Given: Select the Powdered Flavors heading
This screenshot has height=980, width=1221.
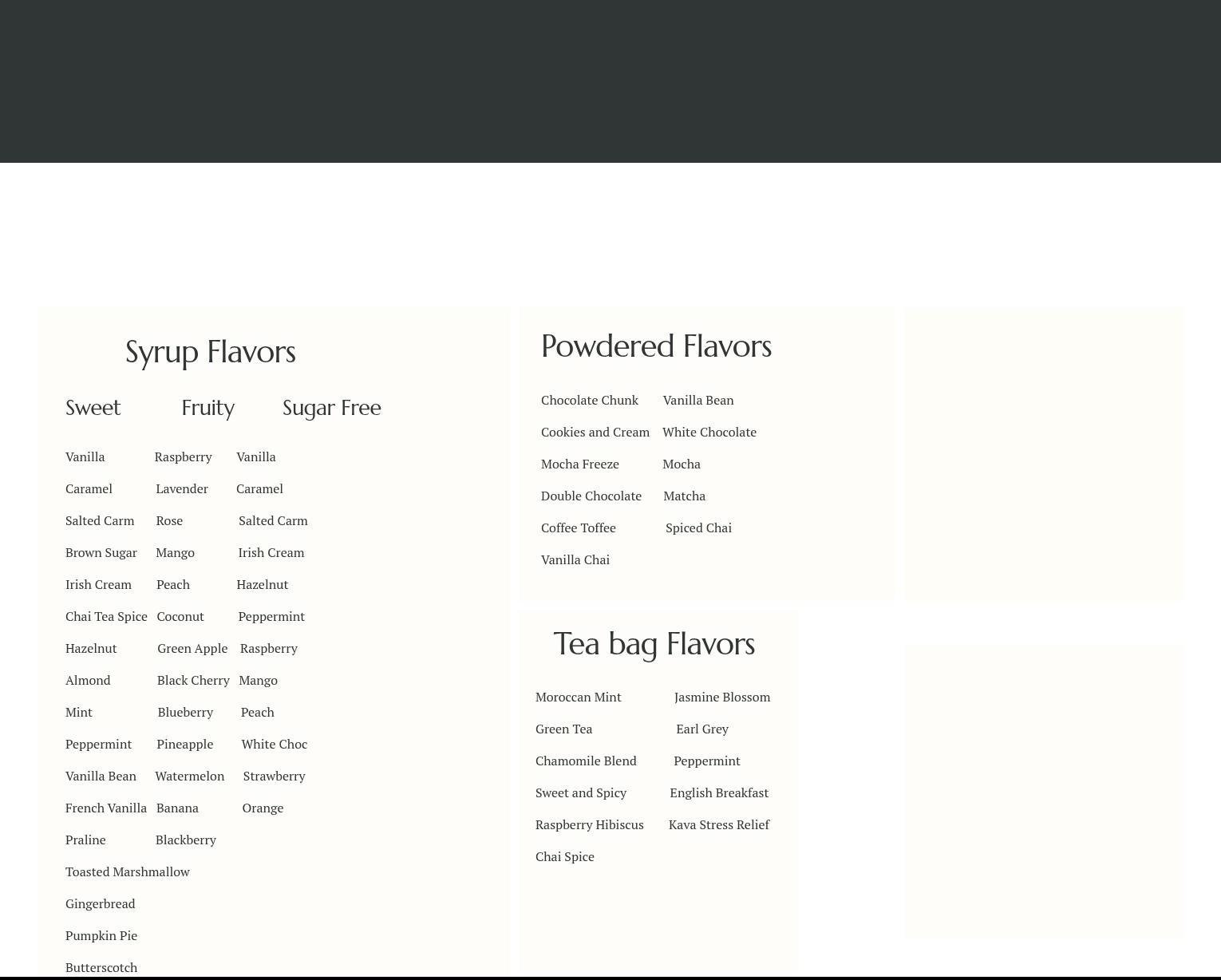Looking at the screenshot, I should pos(656,346).
